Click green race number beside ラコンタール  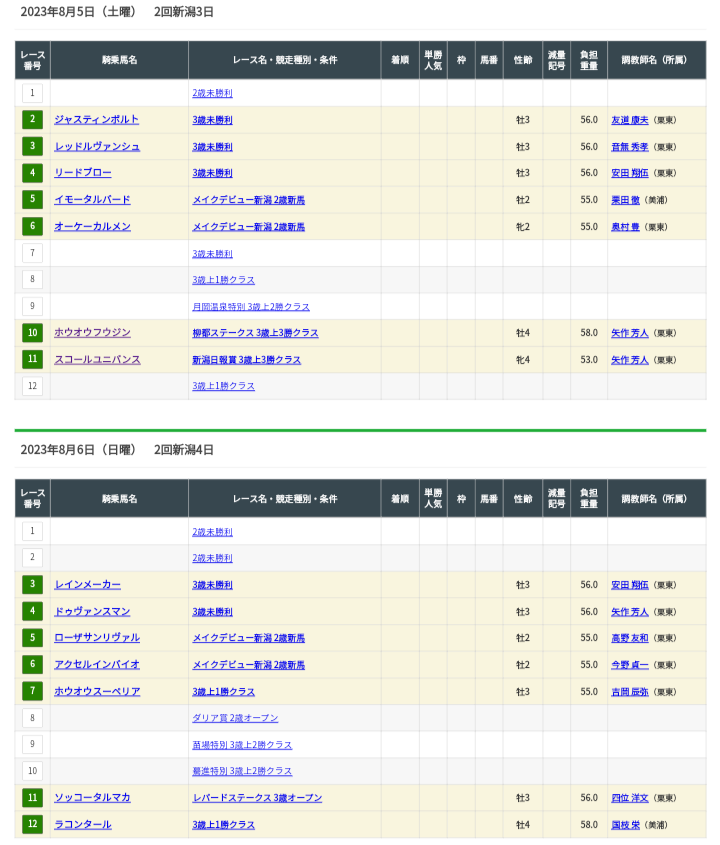[x=32, y=824]
